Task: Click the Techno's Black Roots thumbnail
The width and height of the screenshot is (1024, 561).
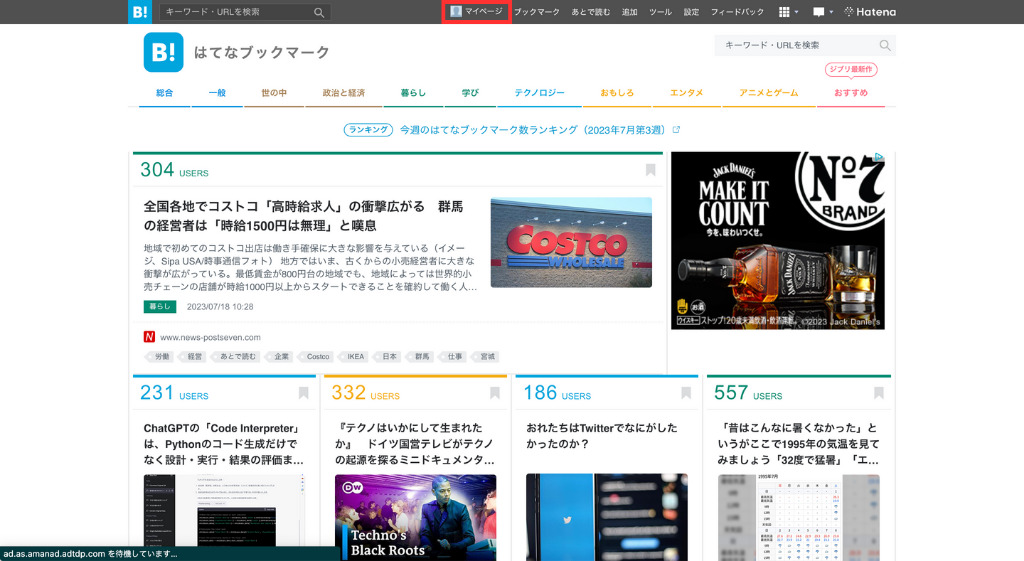Action: coord(415,517)
